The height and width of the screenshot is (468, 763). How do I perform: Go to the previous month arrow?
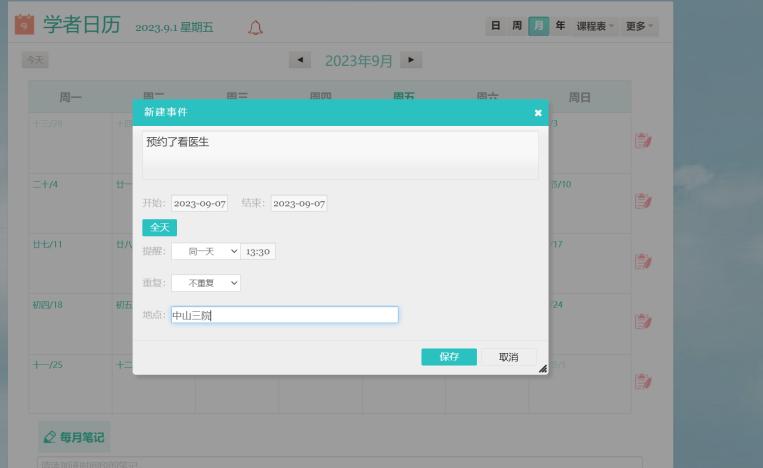tap(300, 61)
